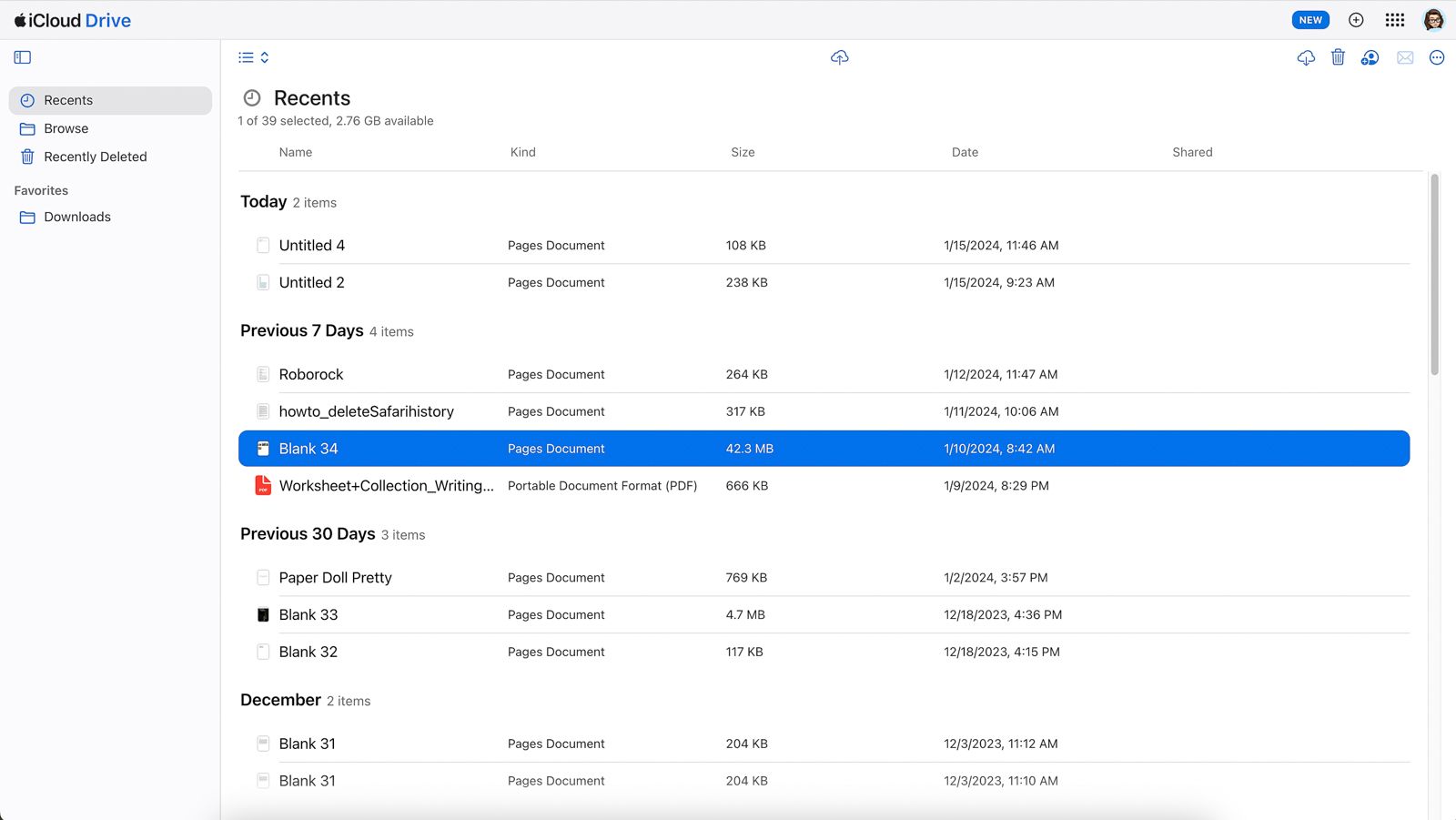Click the upload to iCloud icon
The height and width of the screenshot is (820, 1456).
[840, 57]
